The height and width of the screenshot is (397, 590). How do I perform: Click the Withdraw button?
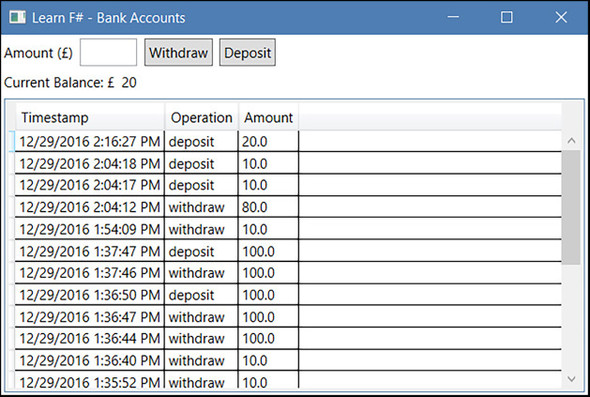pos(179,52)
